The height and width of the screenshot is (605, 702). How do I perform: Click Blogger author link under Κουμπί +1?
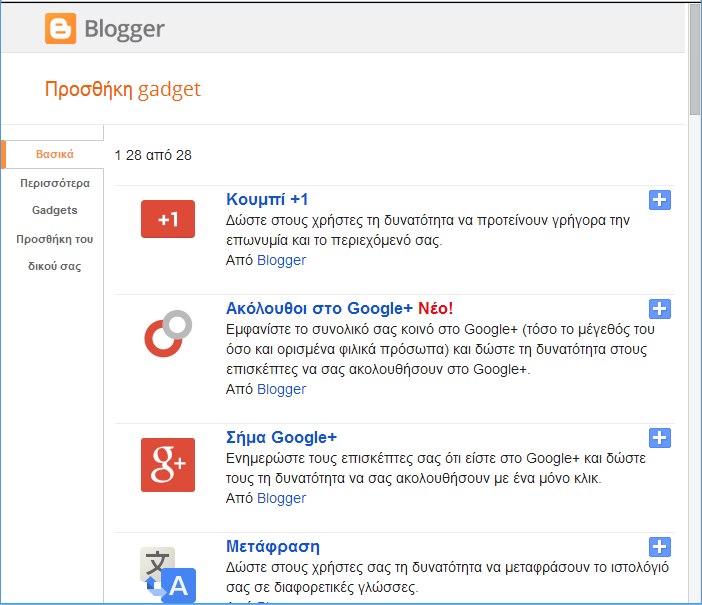[281, 260]
